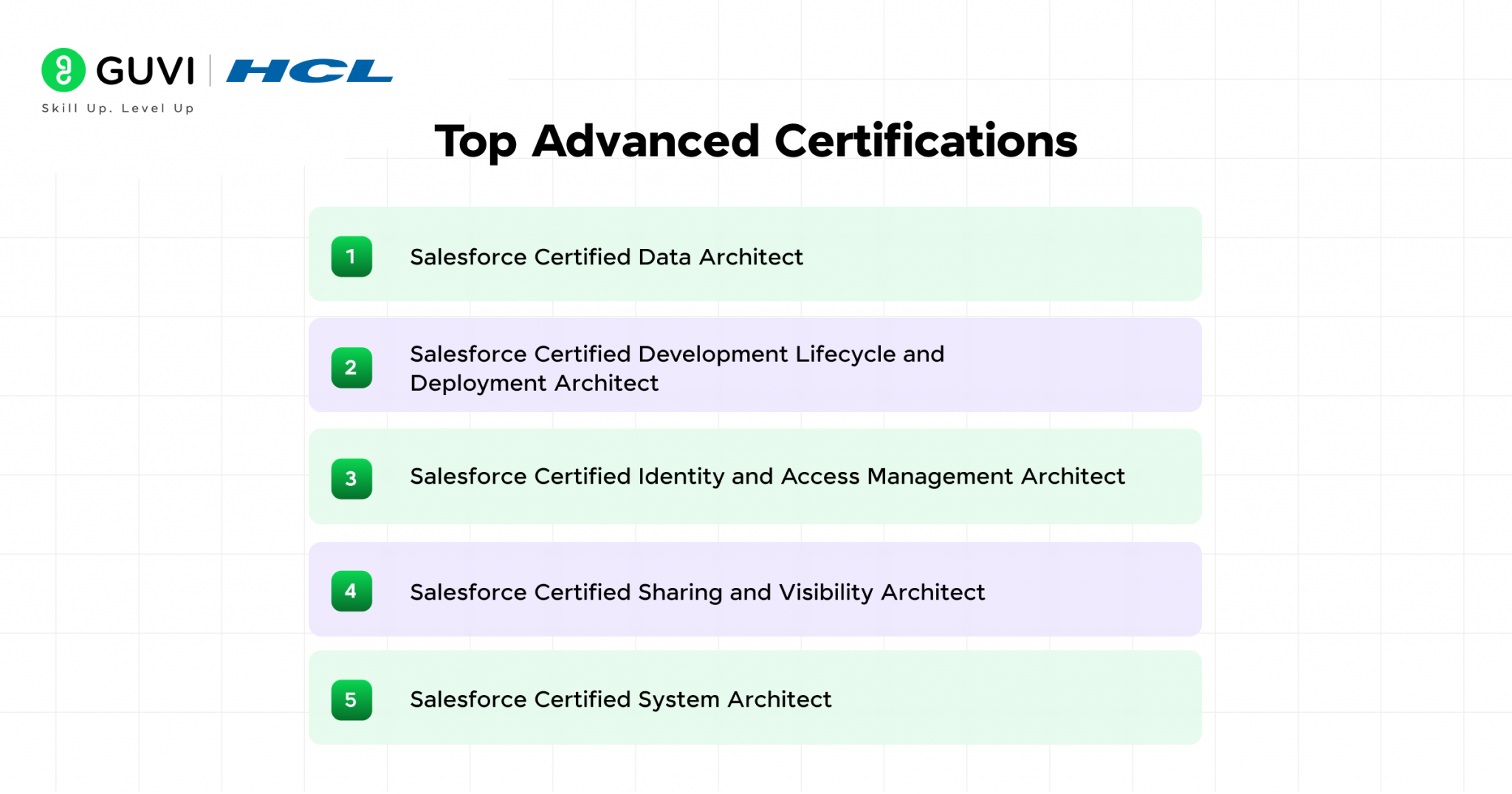Click the green number 1 badge

351,256
